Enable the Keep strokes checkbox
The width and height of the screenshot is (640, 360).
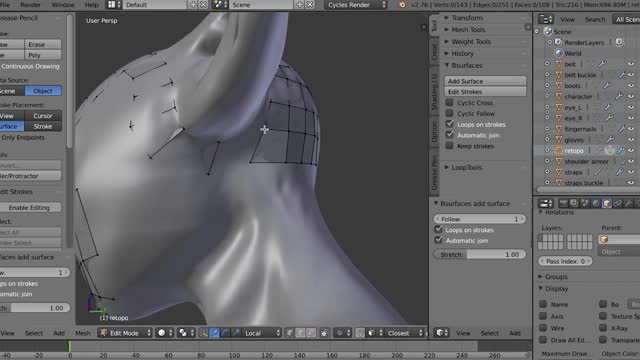449,146
